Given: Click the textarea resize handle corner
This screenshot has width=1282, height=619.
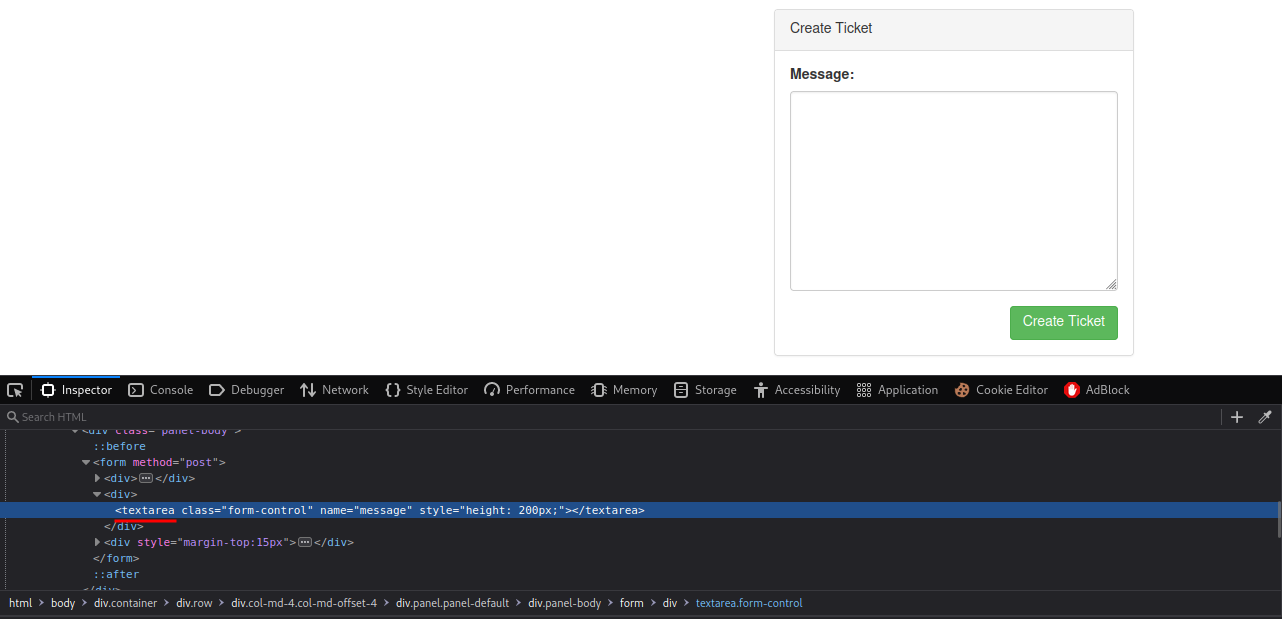Looking at the screenshot, I should [1111, 284].
